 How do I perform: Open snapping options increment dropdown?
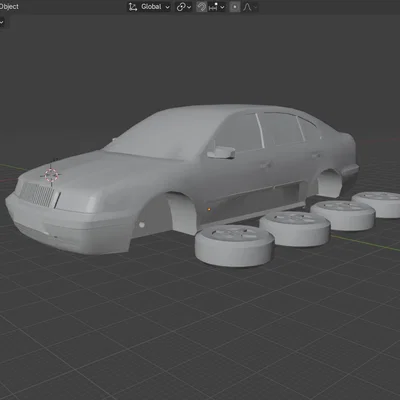tap(217, 7)
